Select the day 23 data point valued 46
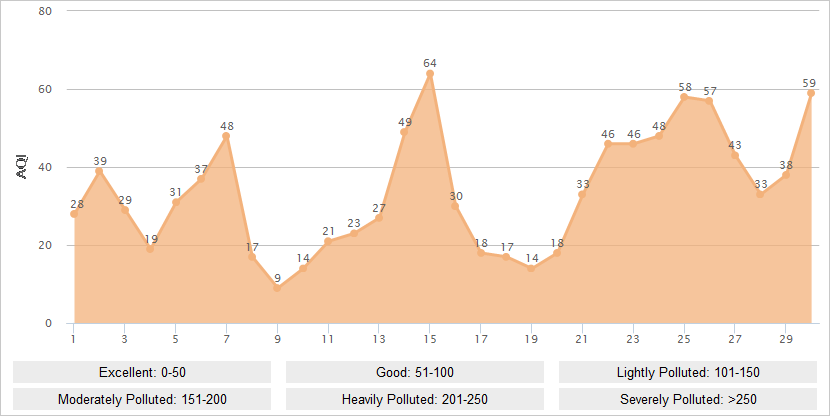This screenshot has height=416, width=830. [633, 143]
